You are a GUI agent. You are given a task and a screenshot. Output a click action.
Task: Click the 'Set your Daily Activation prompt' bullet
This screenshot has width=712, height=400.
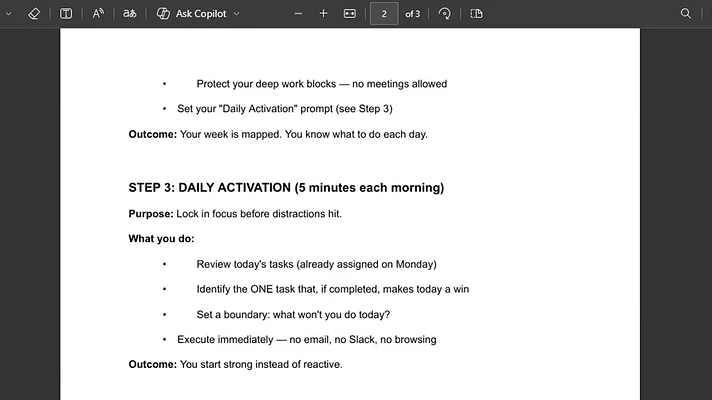pos(285,109)
